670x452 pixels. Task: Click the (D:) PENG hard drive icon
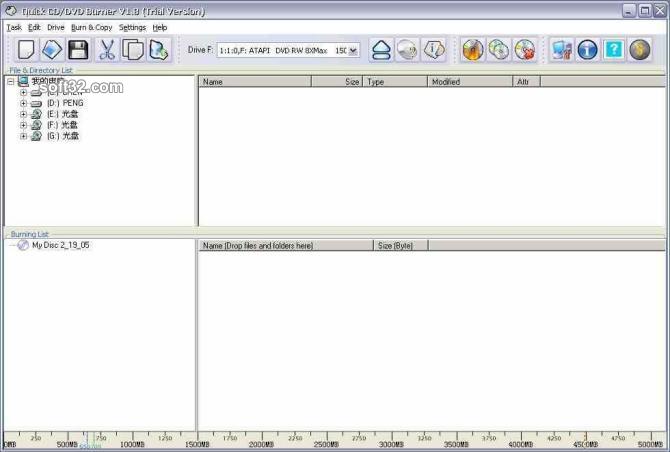(37, 103)
